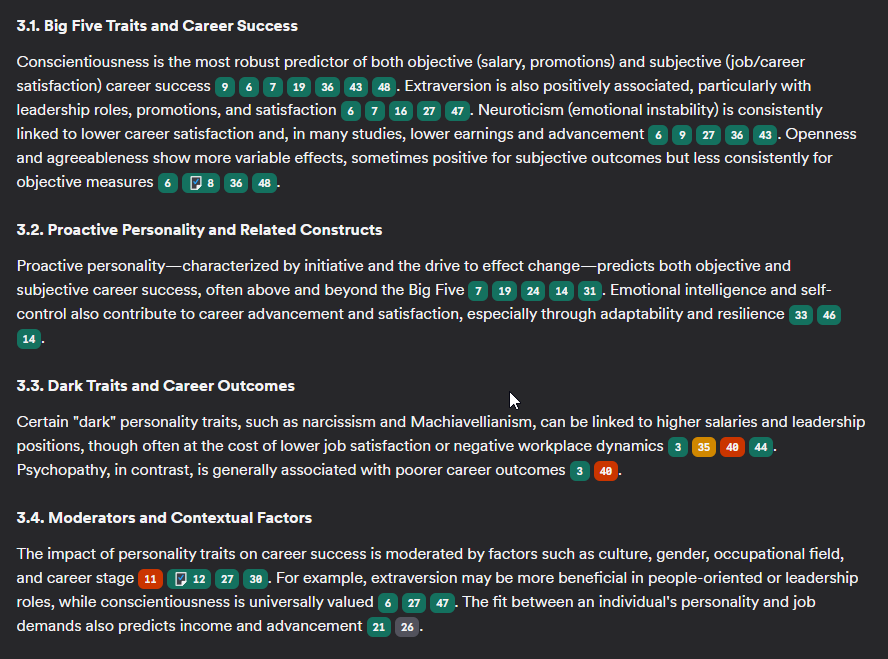Image resolution: width=888 pixels, height=659 pixels.
Task: Open citation 33 after 'adaptability and resilience'
Action: [801, 315]
